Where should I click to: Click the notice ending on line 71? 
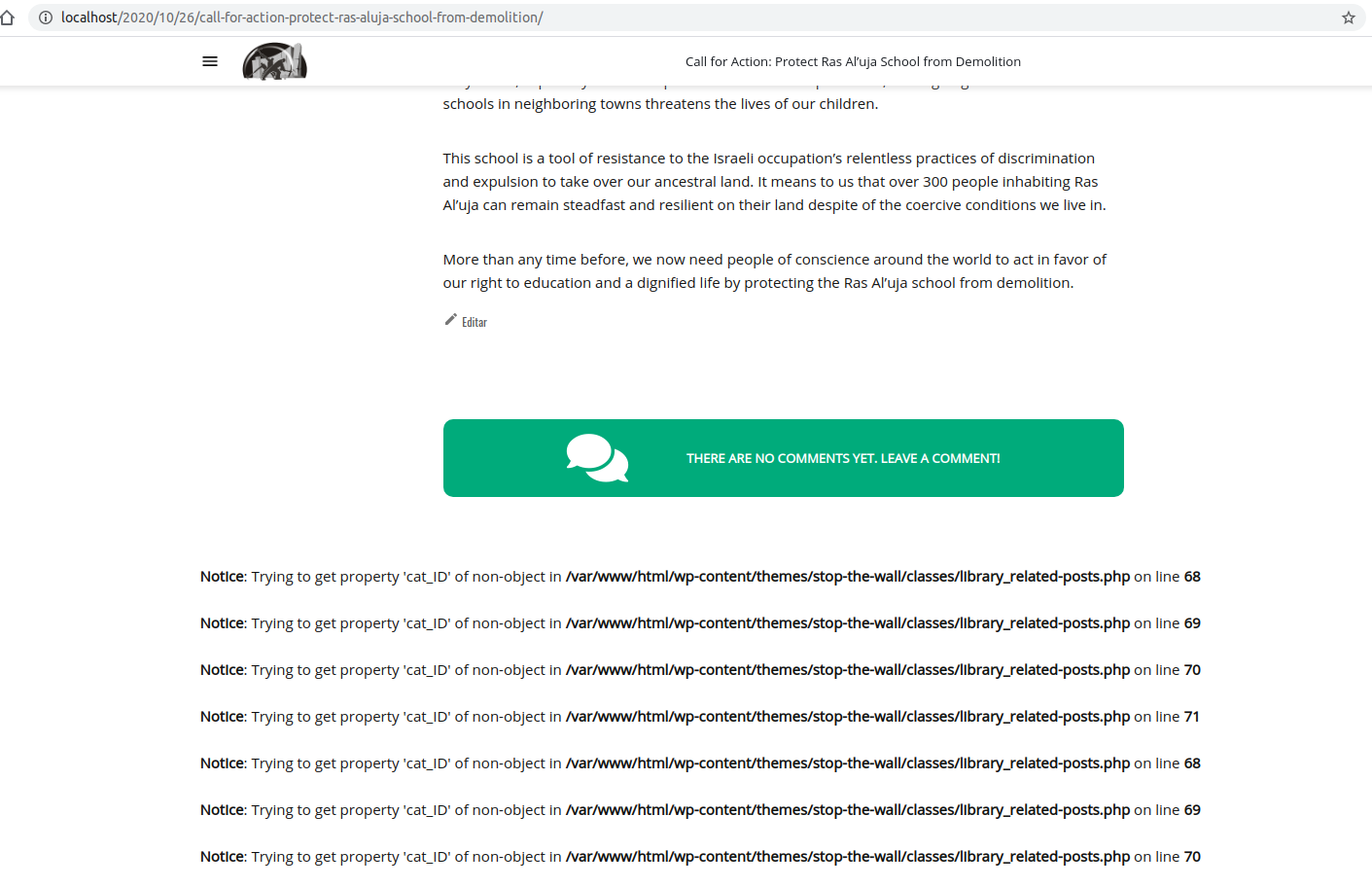click(700, 717)
